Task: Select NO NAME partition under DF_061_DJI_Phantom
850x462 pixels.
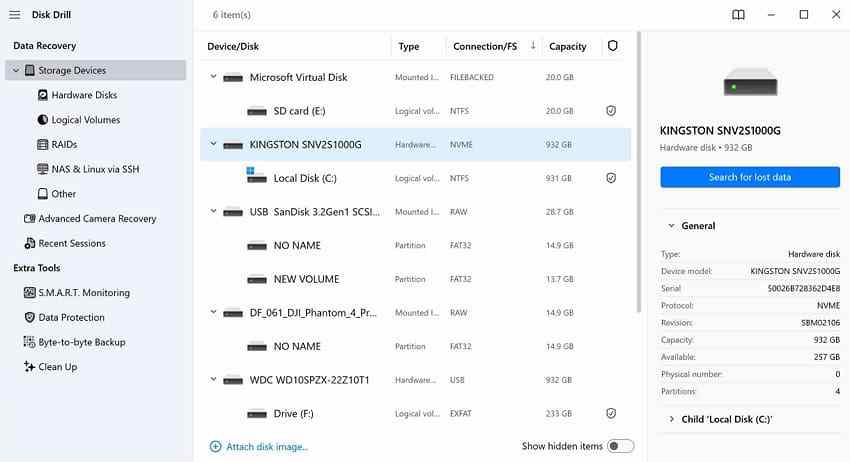Action: point(415,346)
